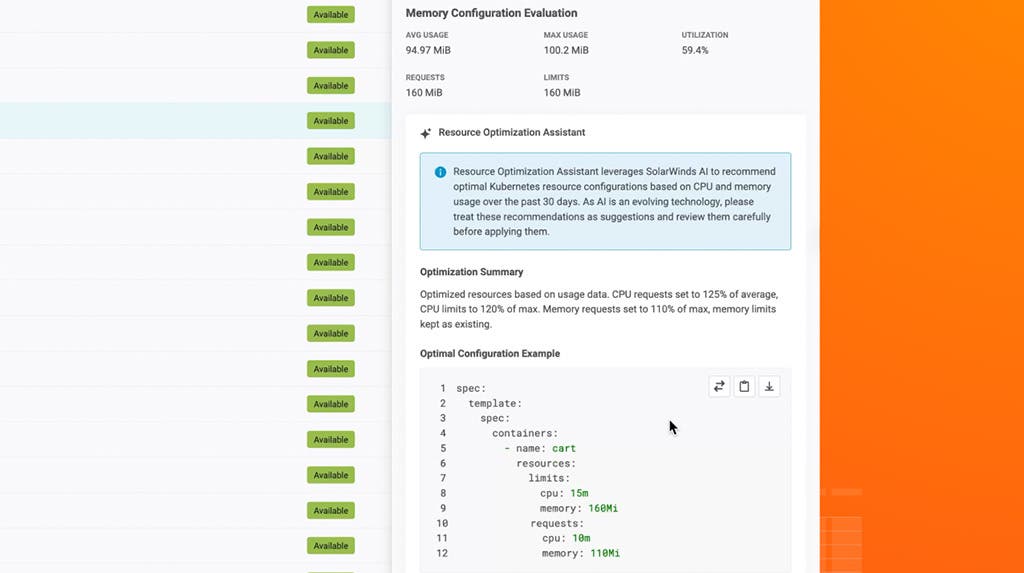Click the blue SolarWinds AI notice text
The width and height of the screenshot is (1024, 573).
614,201
